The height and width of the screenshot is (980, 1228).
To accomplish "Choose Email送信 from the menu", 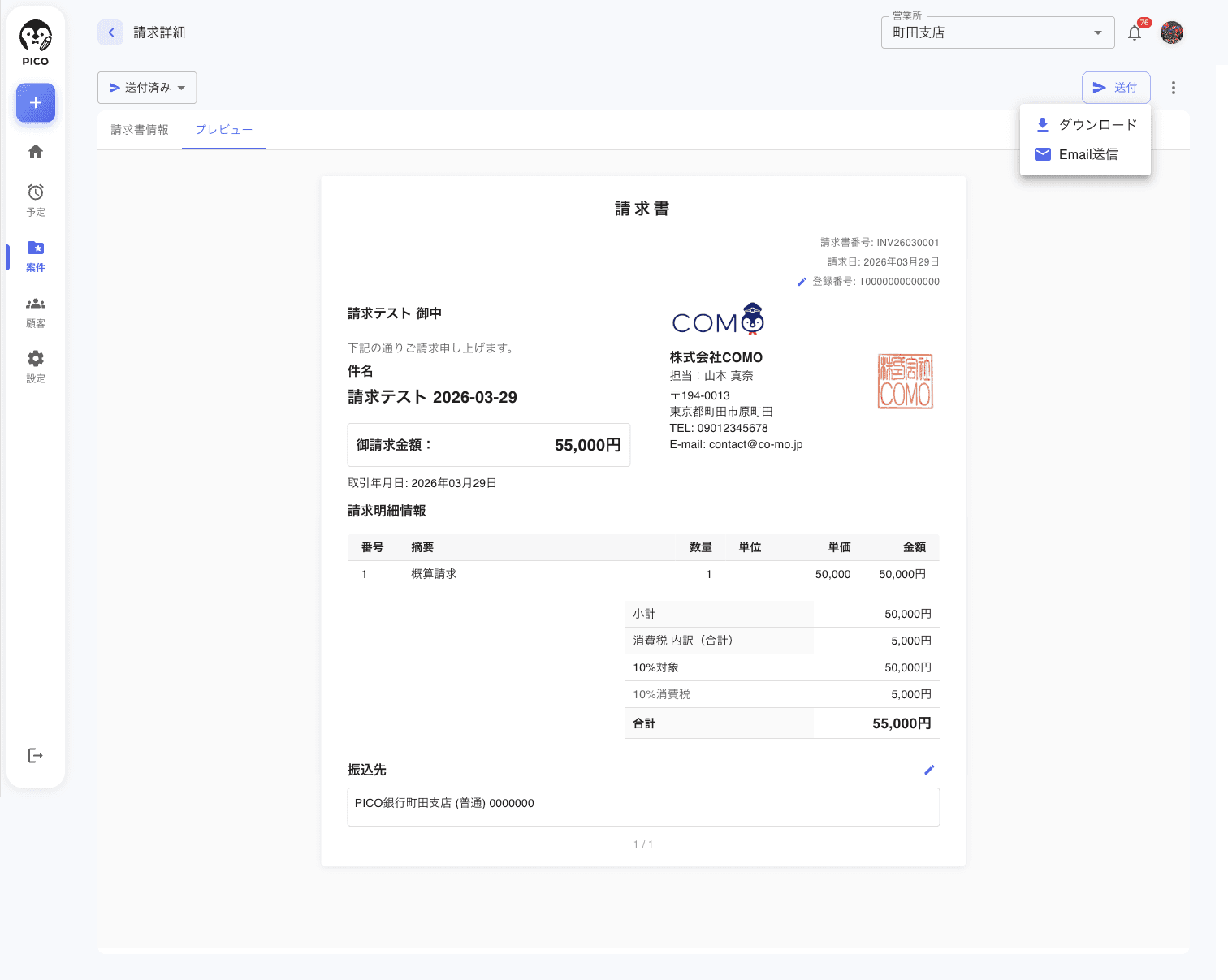I will (1085, 154).
